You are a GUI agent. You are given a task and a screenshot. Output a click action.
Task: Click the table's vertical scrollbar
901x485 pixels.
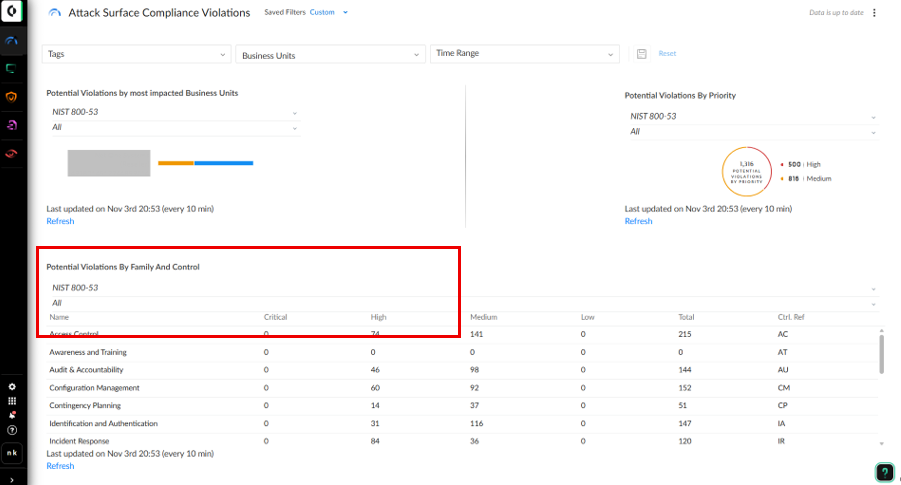[881, 354]
